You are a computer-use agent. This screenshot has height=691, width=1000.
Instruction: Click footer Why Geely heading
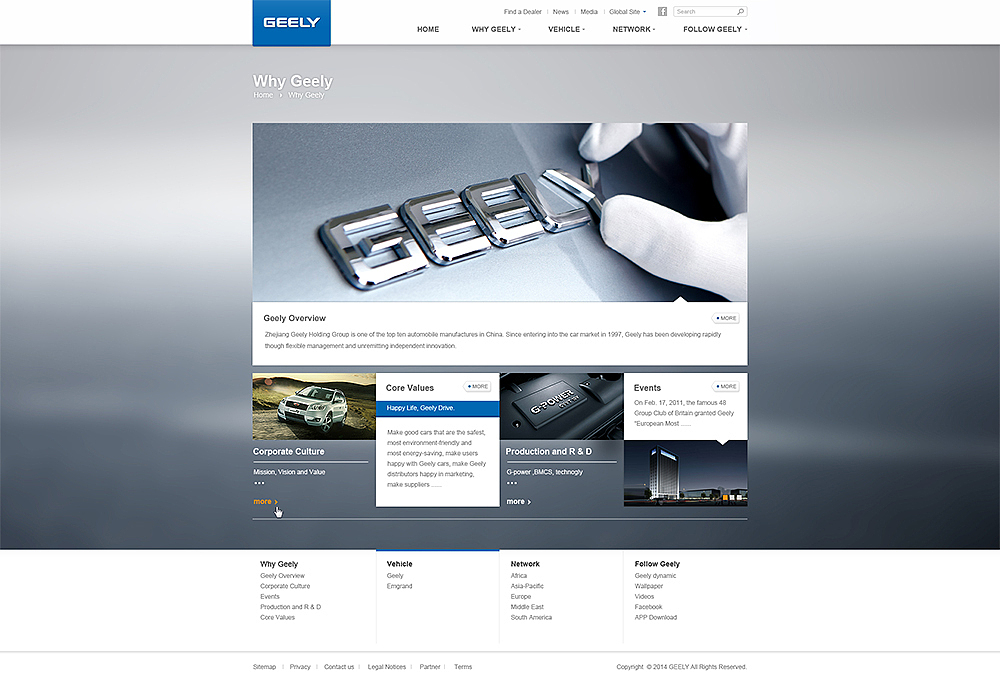click(x=279, y=564)
